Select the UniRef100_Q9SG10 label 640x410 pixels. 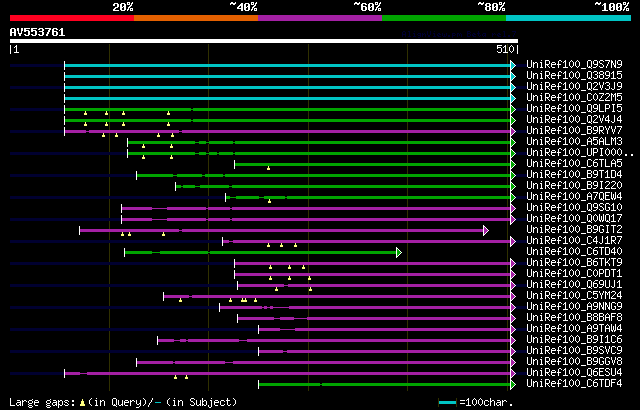tap(574, 208)
